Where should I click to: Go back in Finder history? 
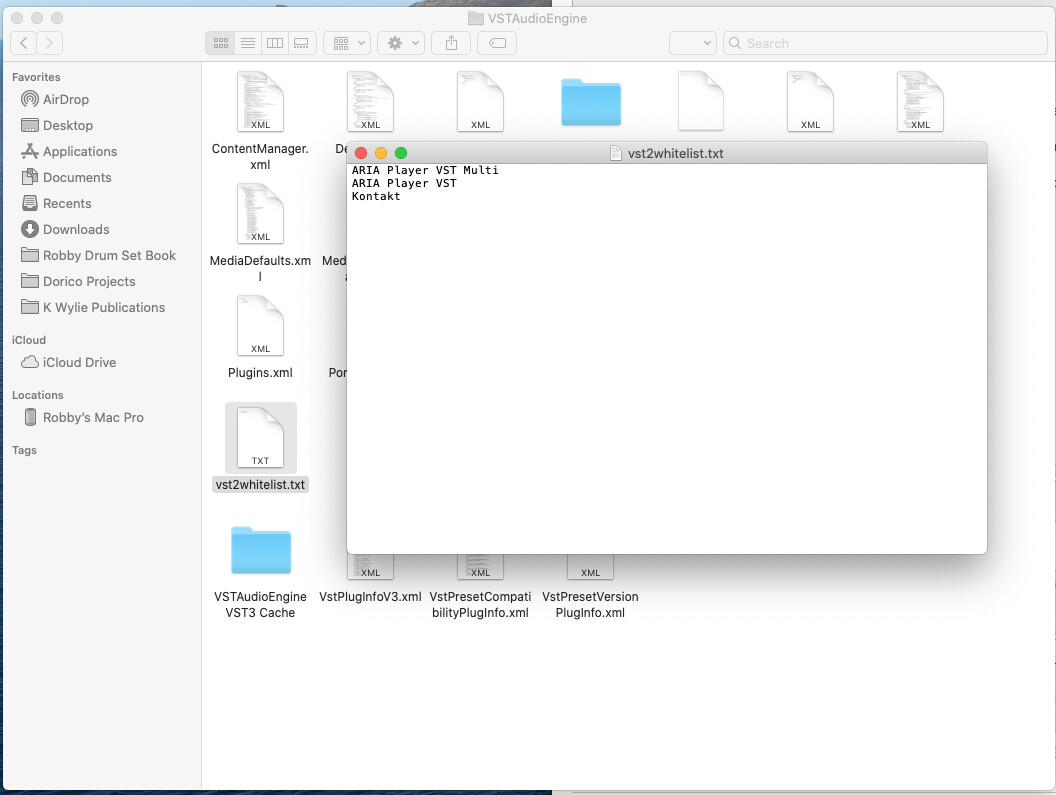24,43
